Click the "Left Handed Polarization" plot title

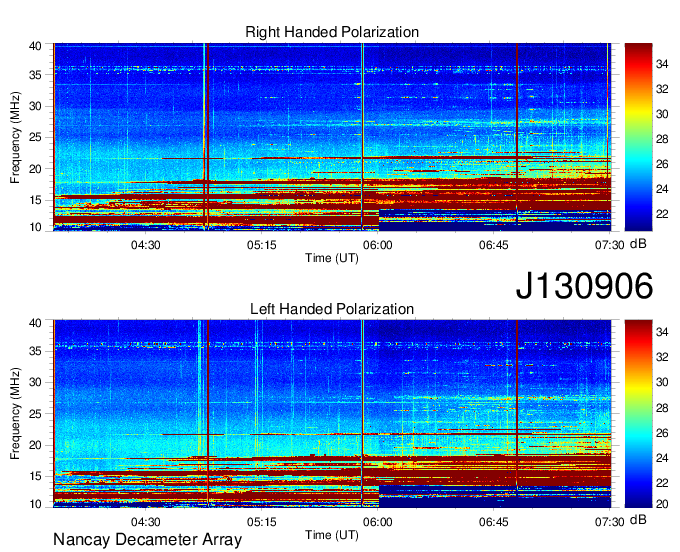tap(332, 309)
